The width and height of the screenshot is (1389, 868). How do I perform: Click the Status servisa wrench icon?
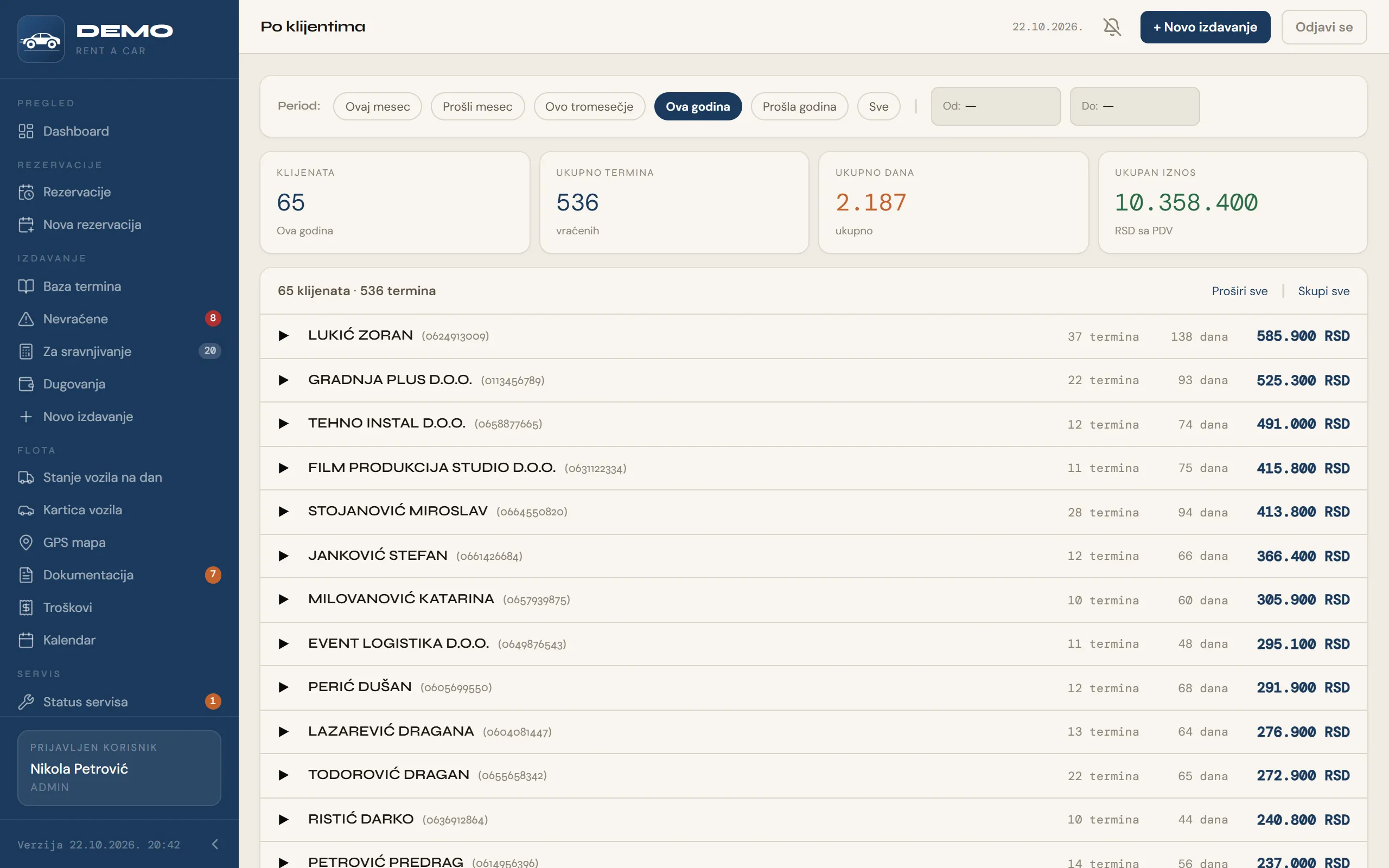26,701
